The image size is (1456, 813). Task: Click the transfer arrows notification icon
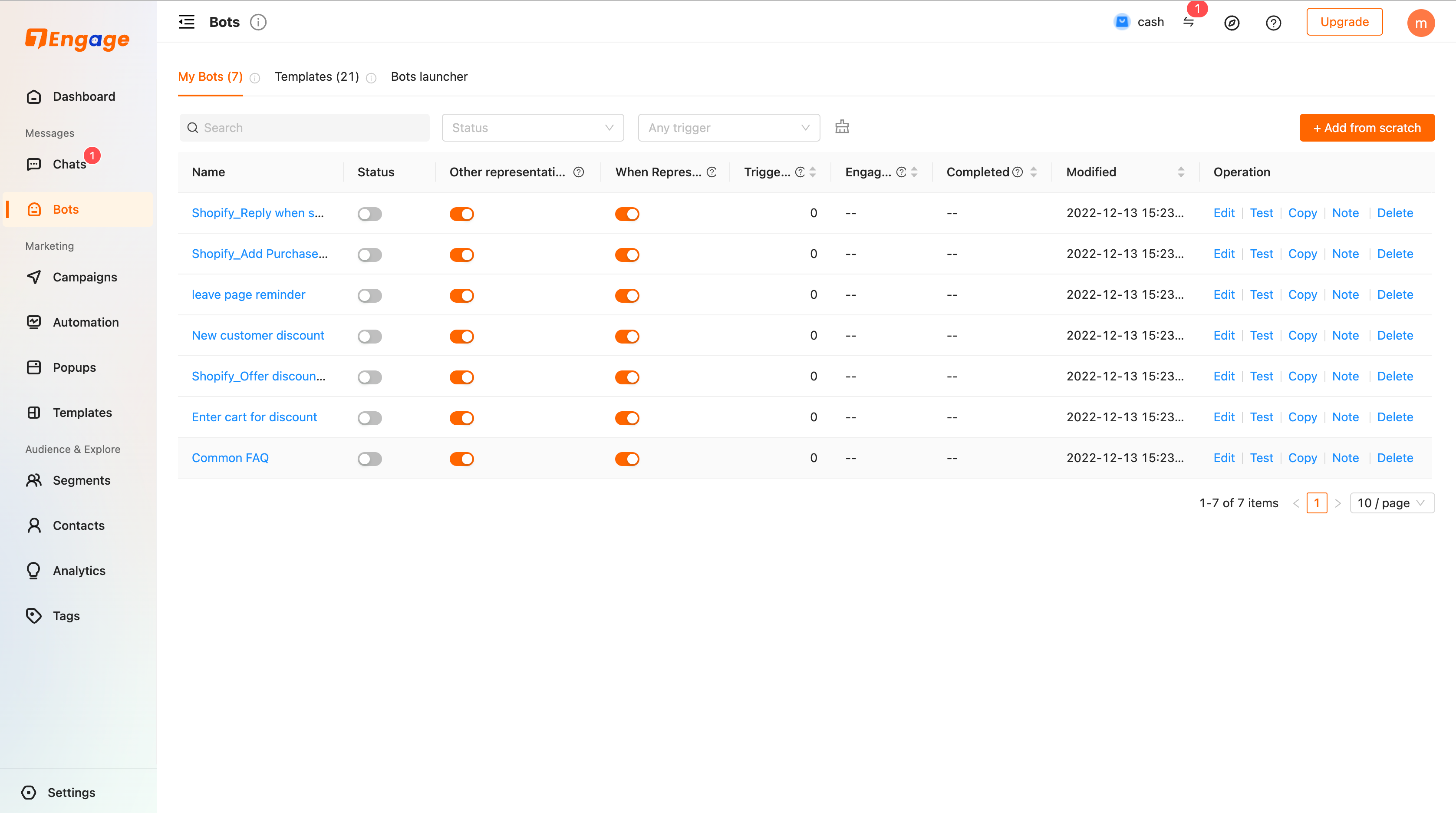click(x=1189, y=22)
